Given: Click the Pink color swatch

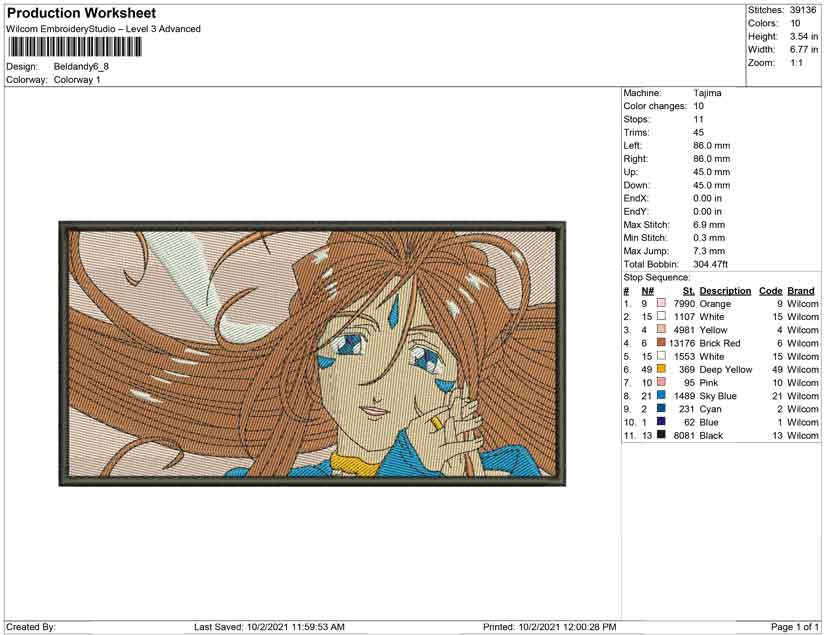Looking at the screenshot, I should click(661, 382).
